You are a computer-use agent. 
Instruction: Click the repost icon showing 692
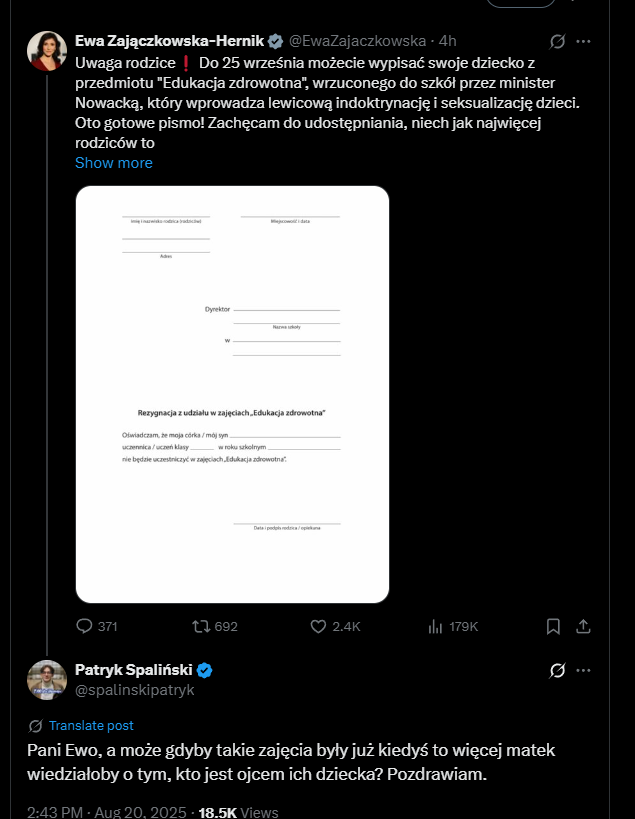[201, 626]
